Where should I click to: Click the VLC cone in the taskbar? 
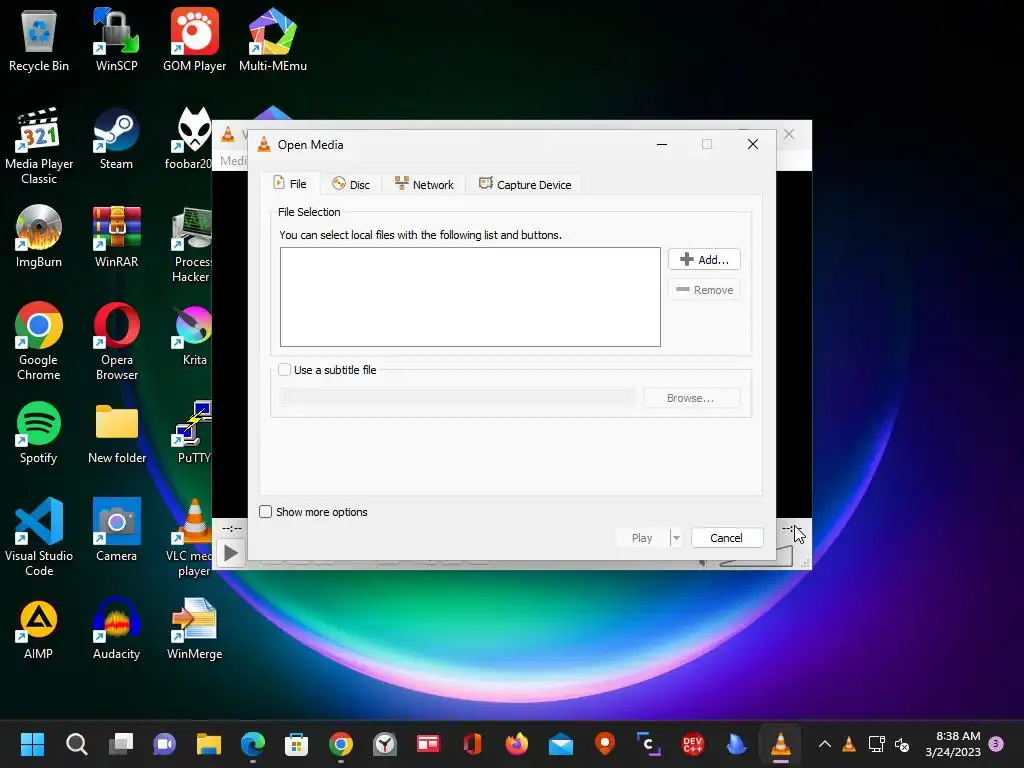[780, 744]
